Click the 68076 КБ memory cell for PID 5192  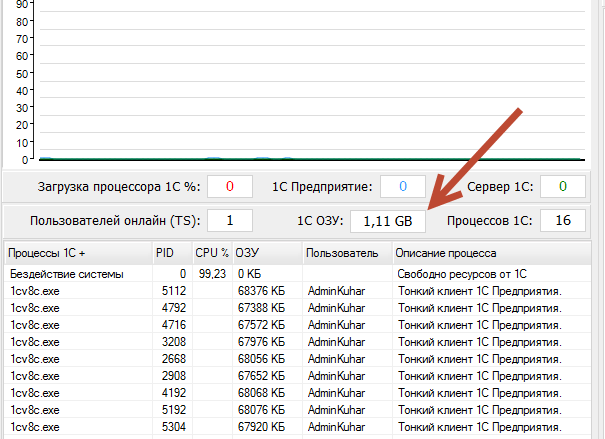point(262,409)
